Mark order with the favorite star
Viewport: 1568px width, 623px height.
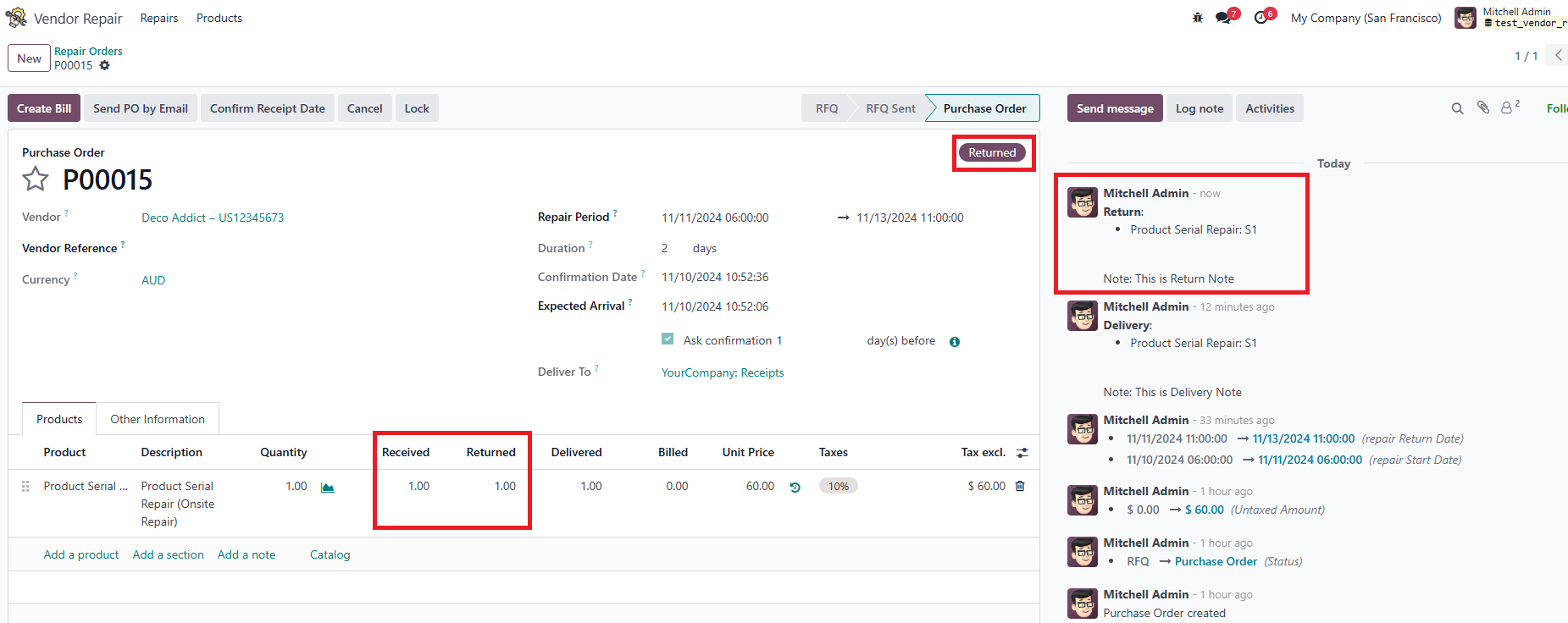(36, 179)
